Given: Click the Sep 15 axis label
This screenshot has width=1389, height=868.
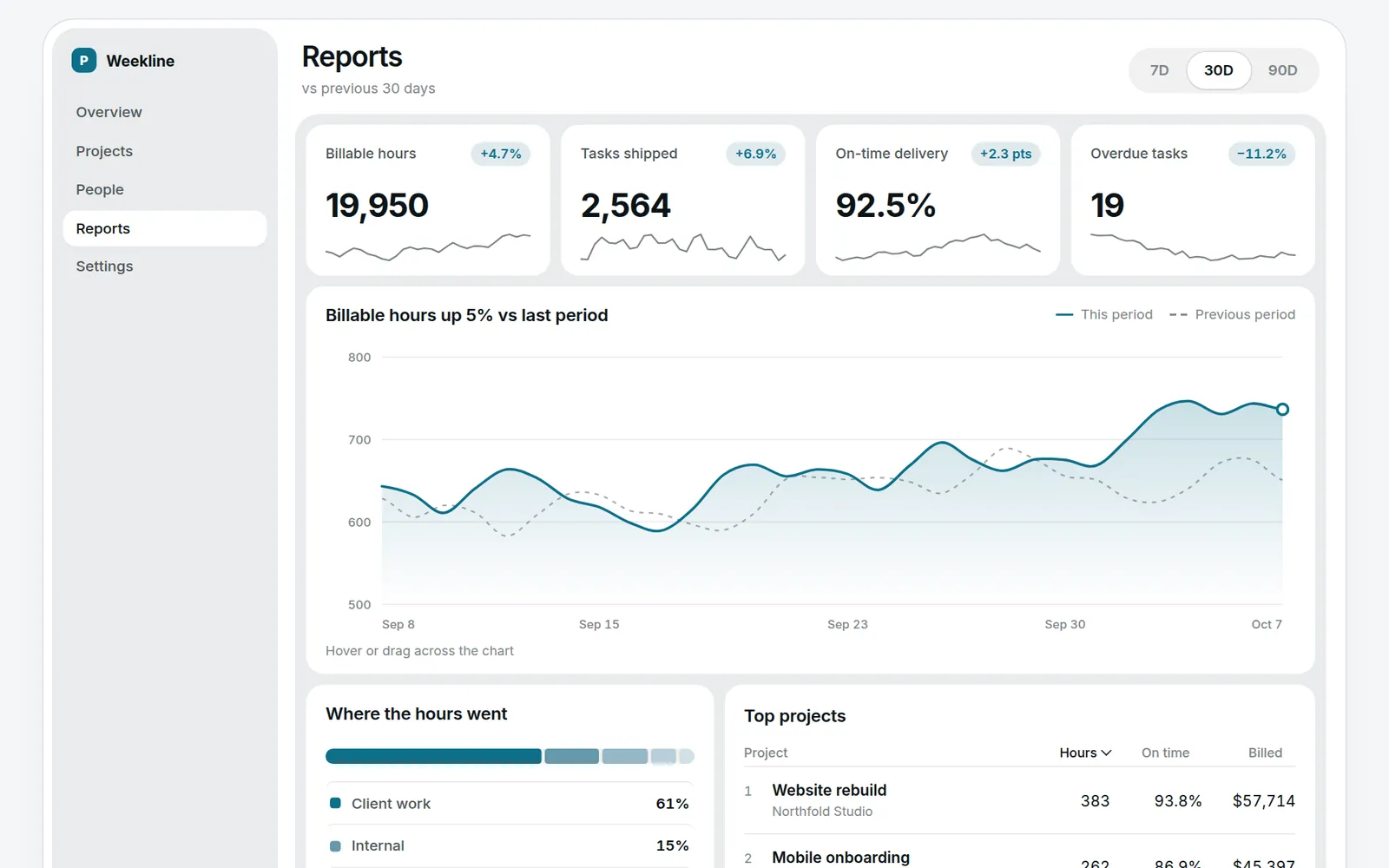Looking at the screenshot, I should click(599, 624).
